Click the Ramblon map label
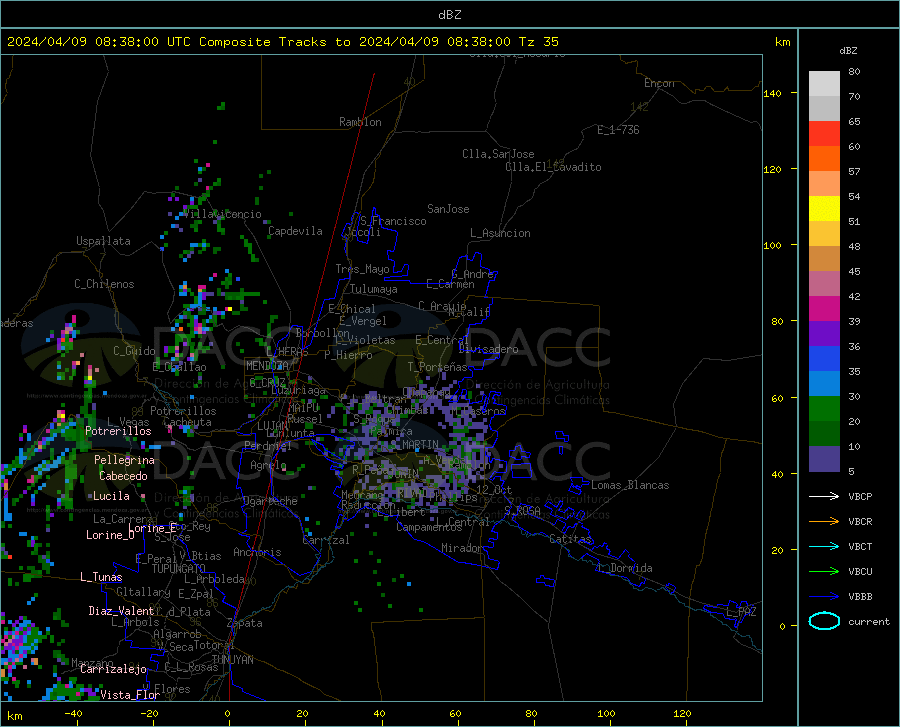The height and width of the screenshot is (727, 900). [x=360, y=122]
